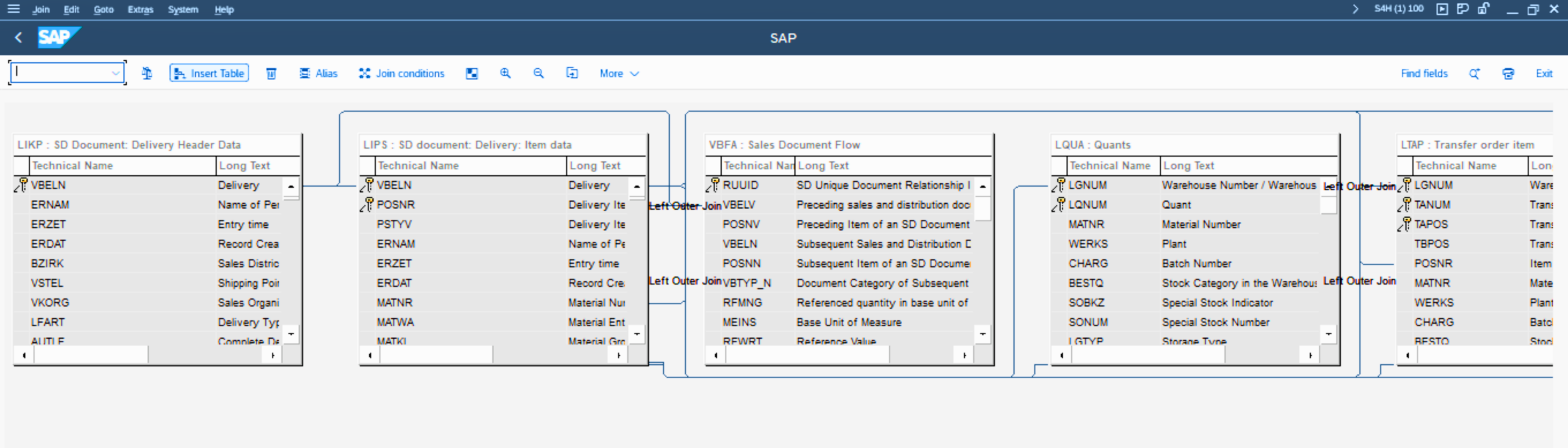Open the Goto menu
Screen dimensions: 1568x448
coord(103,9)
